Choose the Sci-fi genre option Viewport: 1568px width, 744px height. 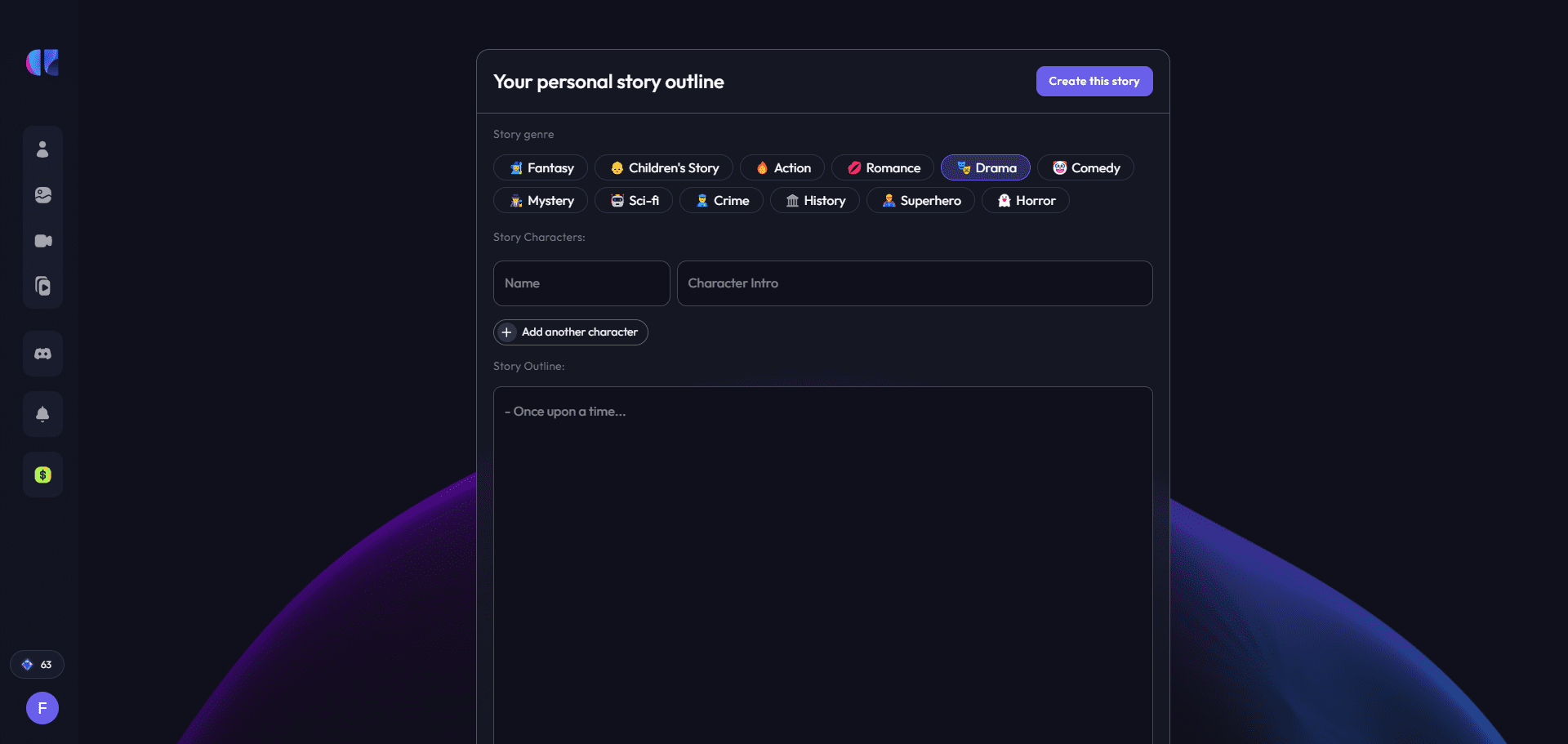pyautogui.click(x=634, y=200)
